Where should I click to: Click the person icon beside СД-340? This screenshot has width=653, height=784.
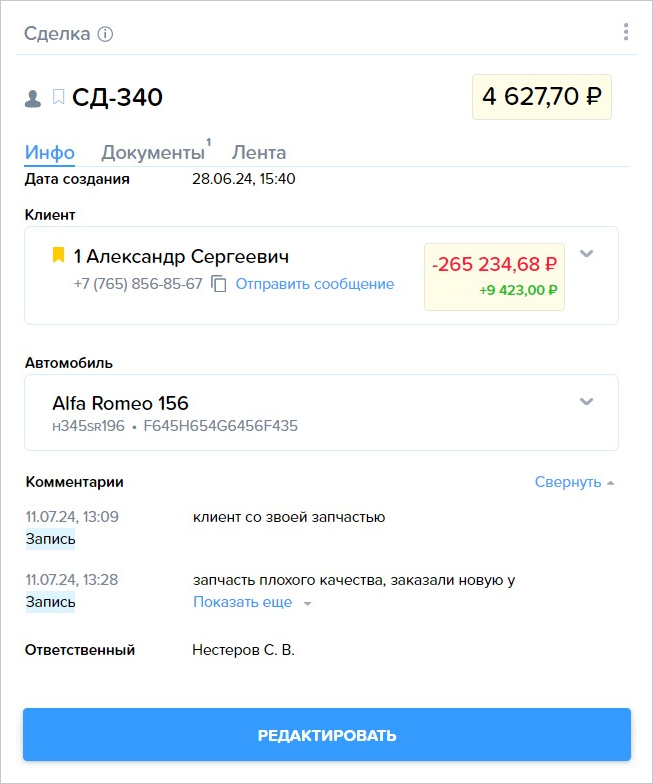pos(33,98)
